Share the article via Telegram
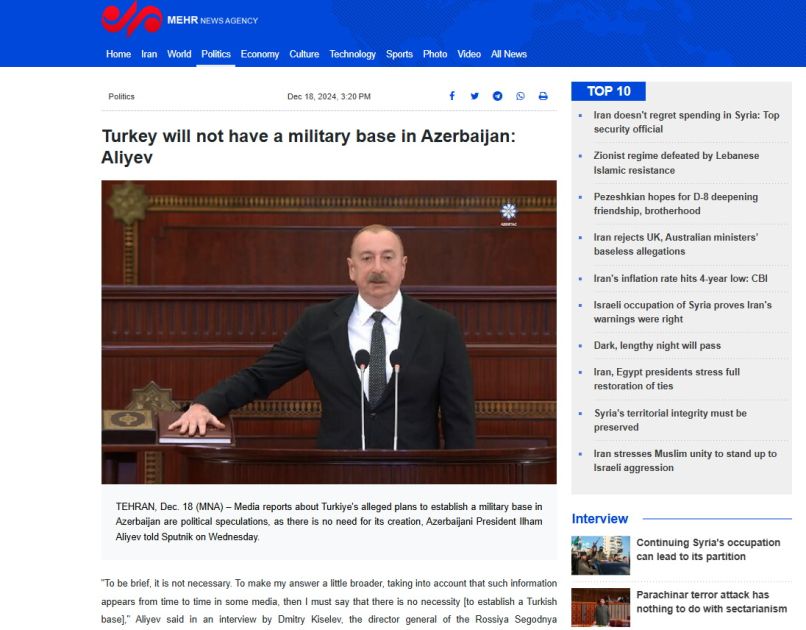This screenshot has width=806, height=630. click(x=497, y=95)
